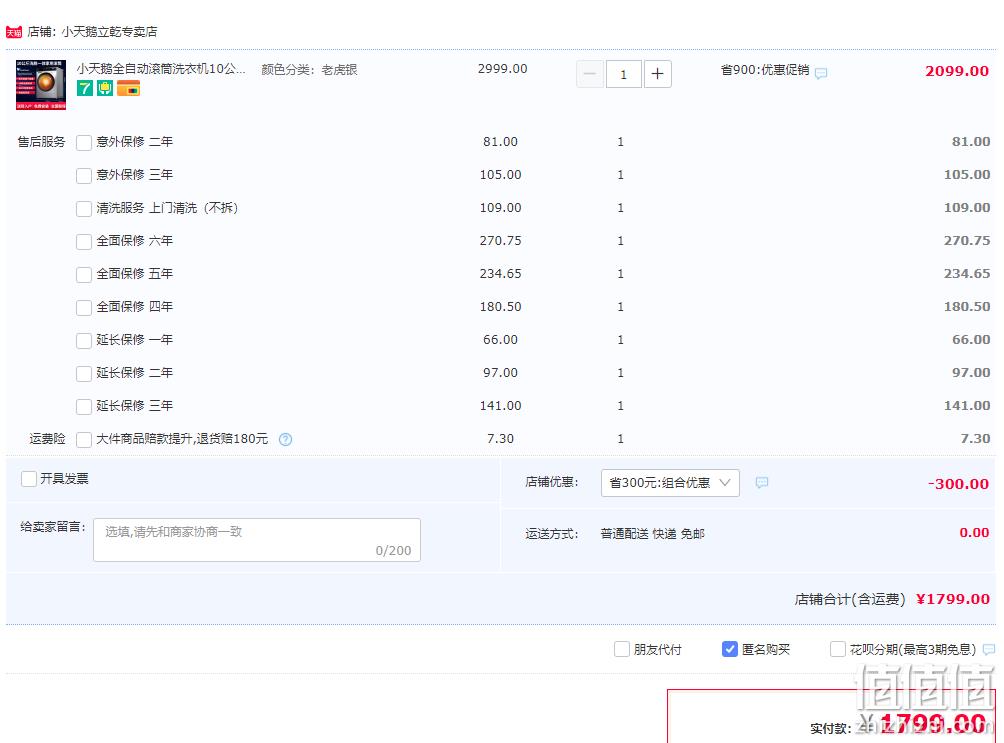The width and height of the screenshot is (1004, 743).
Task: Click the 颜色分类: 老虎银 text
Action: pyautogui.click(x=309, y=70)
